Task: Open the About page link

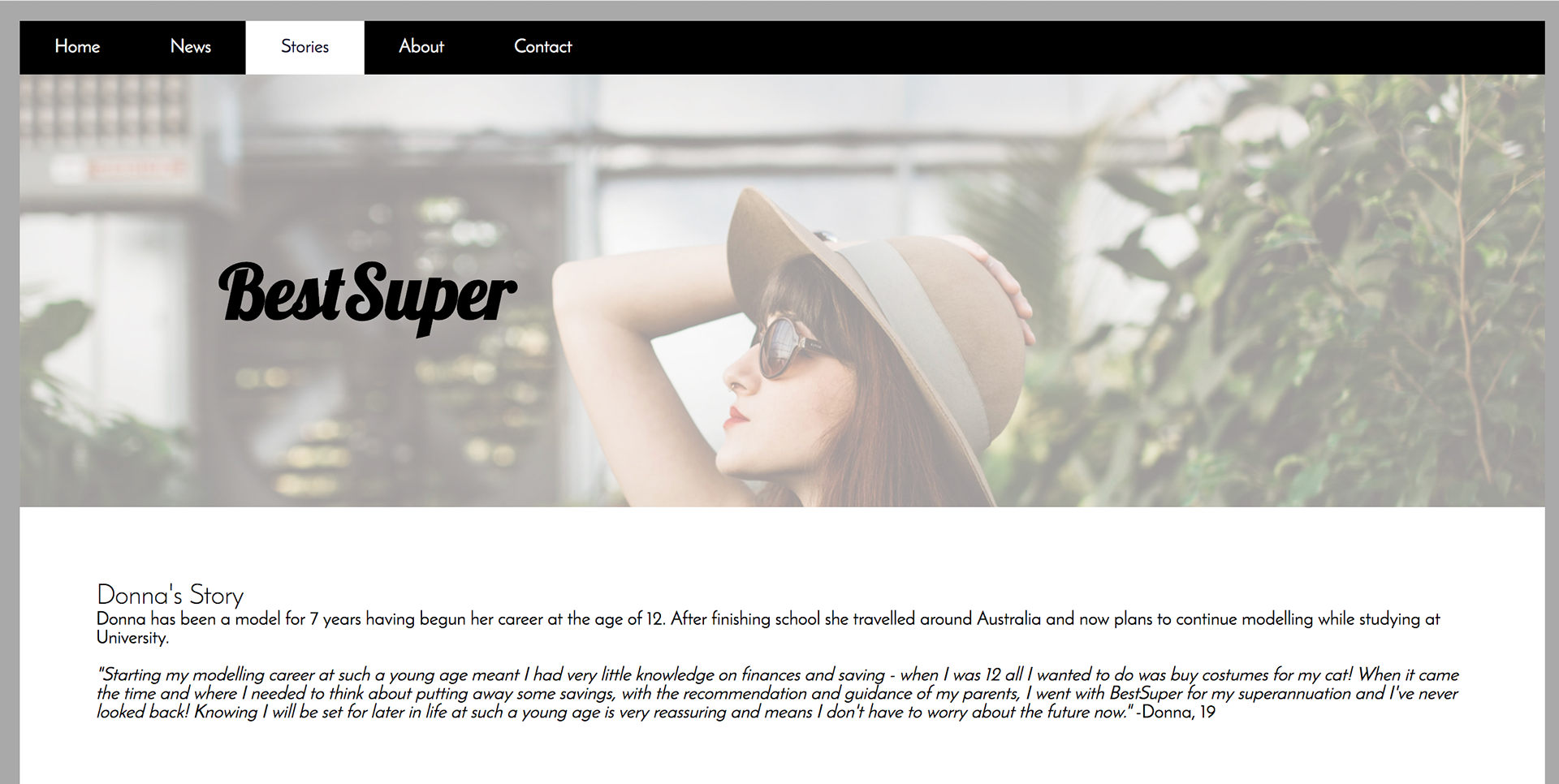Action: tap(421, 47)
